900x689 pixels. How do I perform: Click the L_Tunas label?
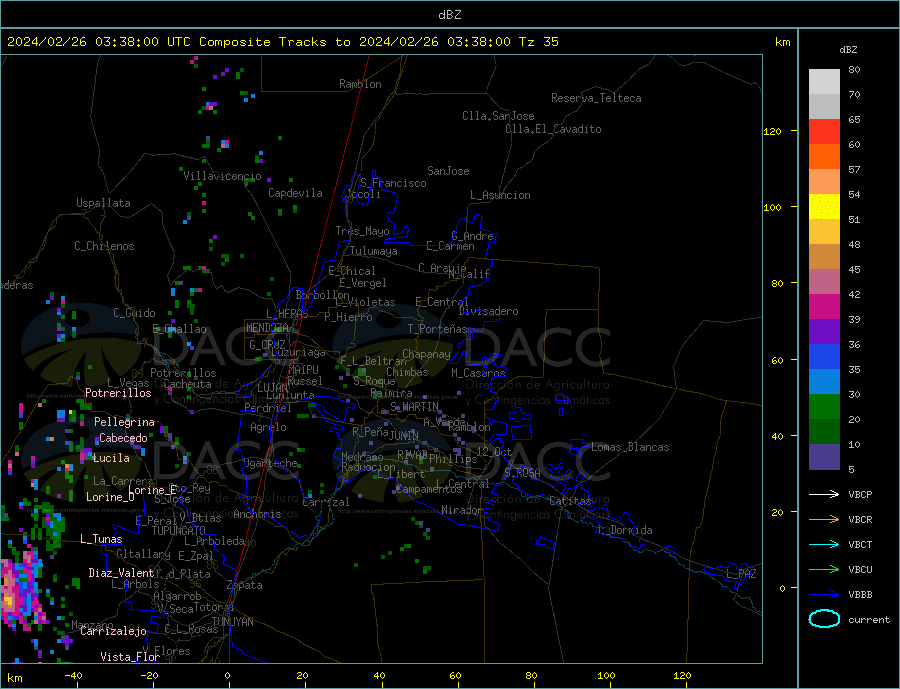101,539
